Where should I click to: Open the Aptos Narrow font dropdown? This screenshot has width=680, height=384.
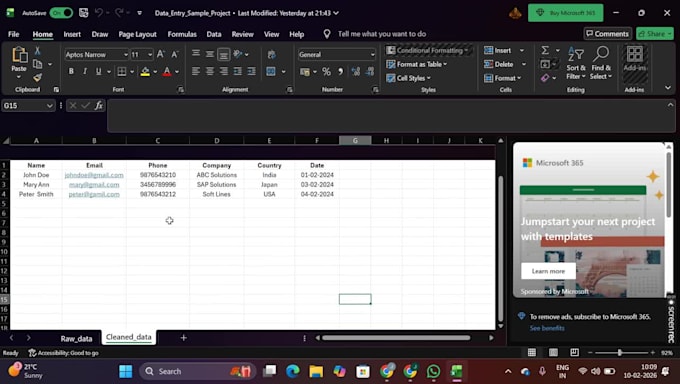pos(125,55)
